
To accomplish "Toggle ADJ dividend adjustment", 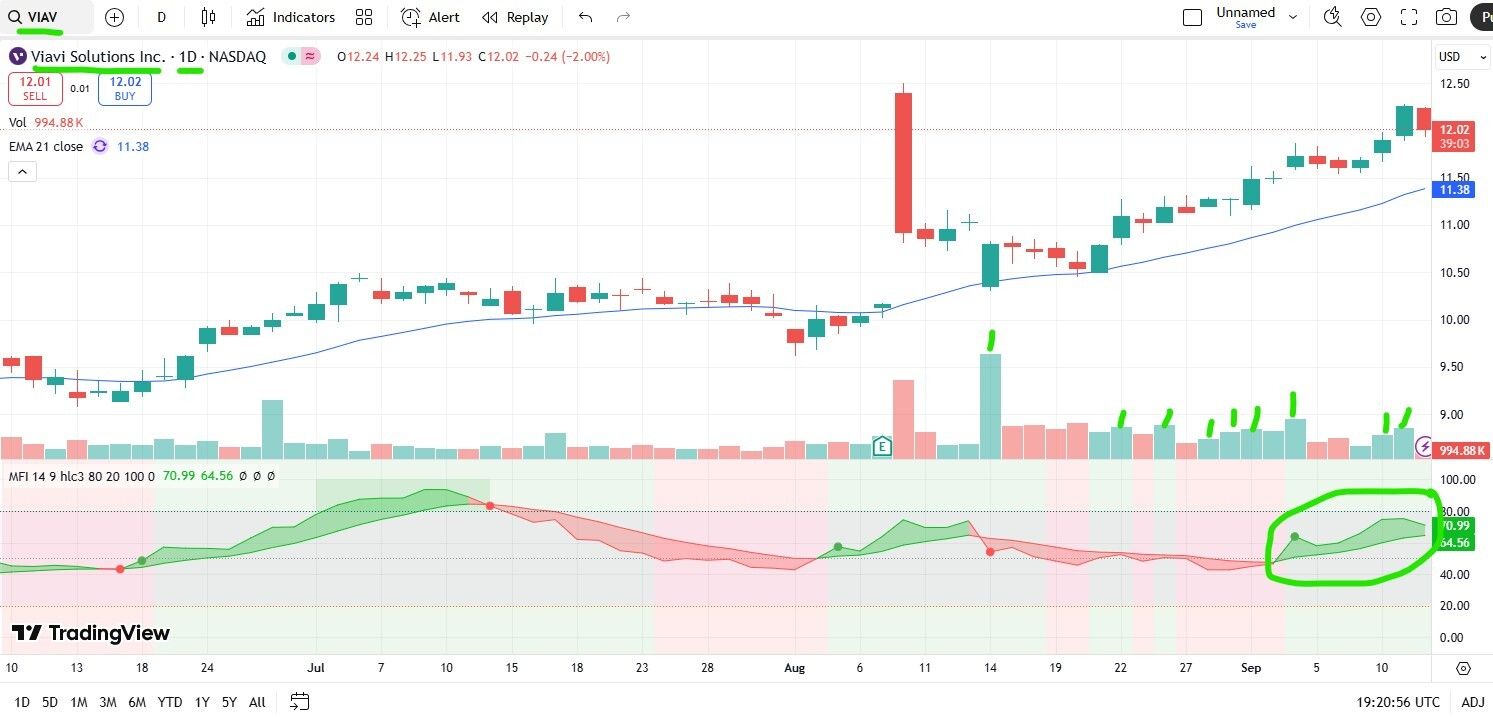I will (1472, 702).
